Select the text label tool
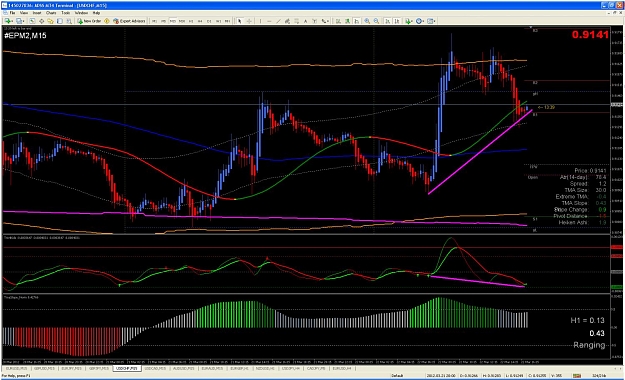The width and height of the screenshot is (625, 380). 315,21
